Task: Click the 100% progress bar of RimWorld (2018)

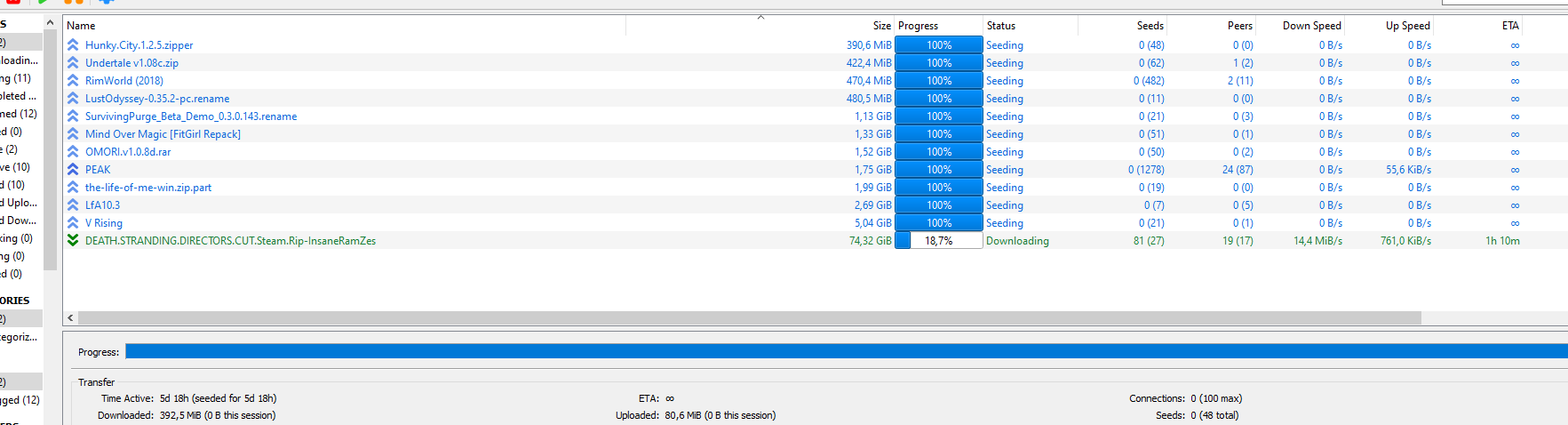Action: (x=939, y=80)
